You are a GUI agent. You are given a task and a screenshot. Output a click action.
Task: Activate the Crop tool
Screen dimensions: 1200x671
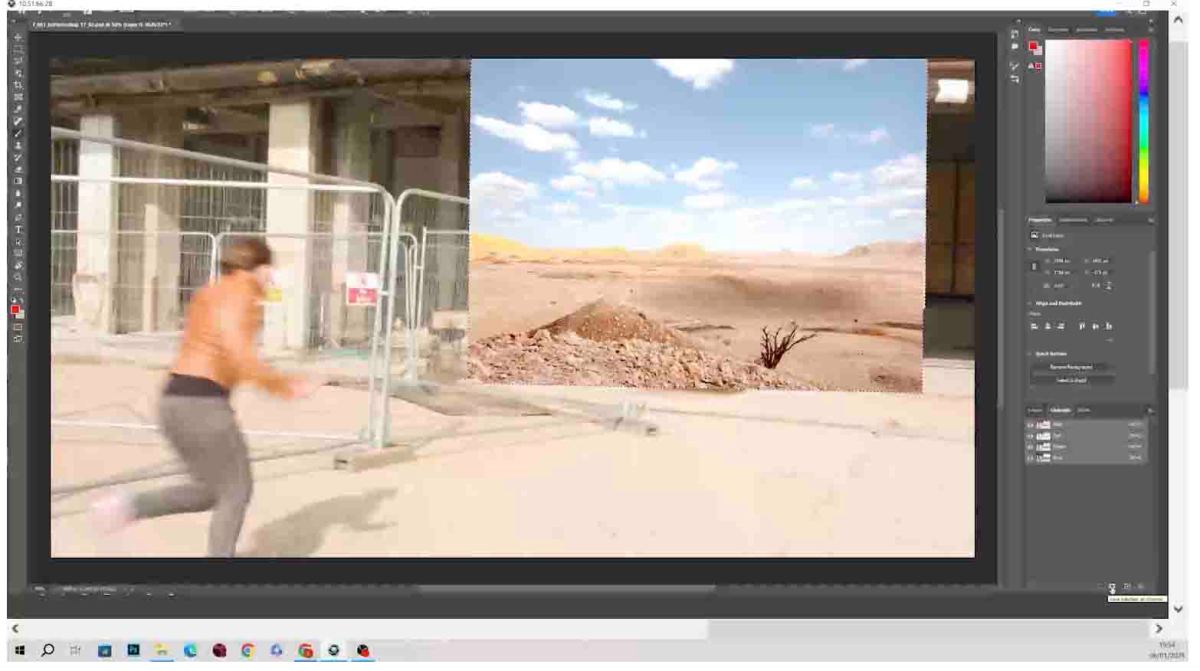[x=18, y=83]
